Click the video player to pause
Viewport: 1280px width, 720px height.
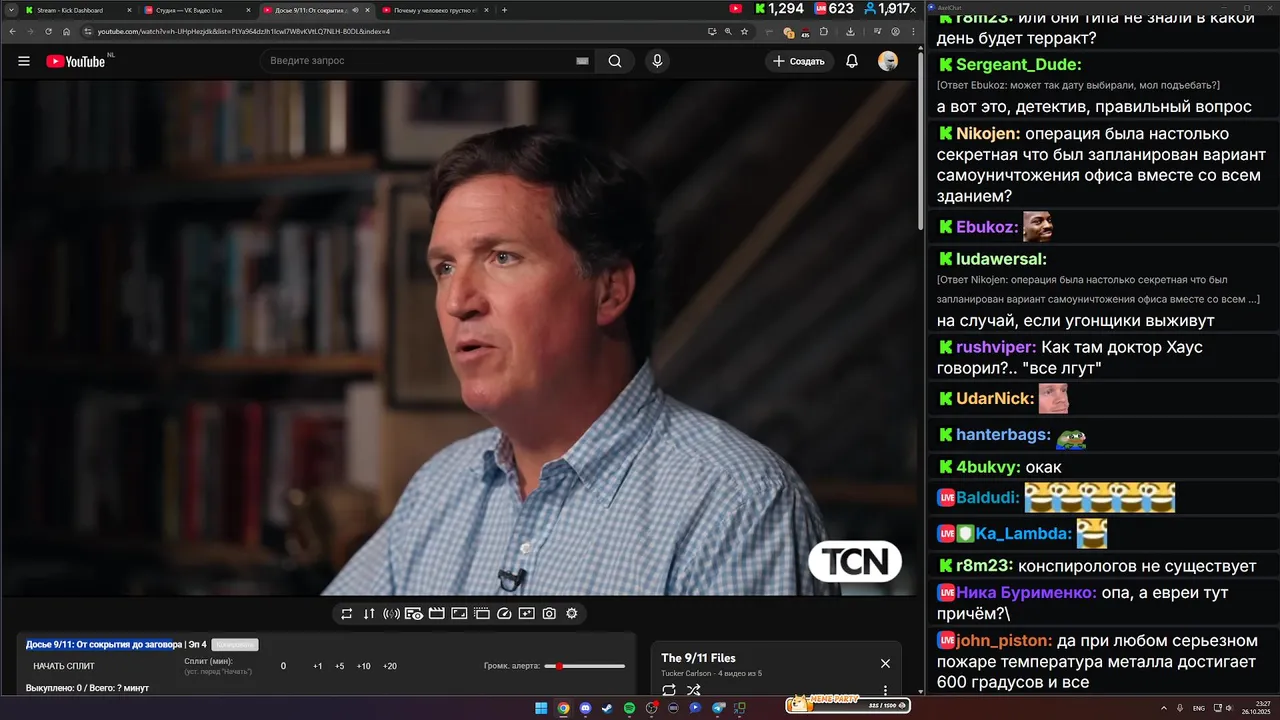(459, 338)
